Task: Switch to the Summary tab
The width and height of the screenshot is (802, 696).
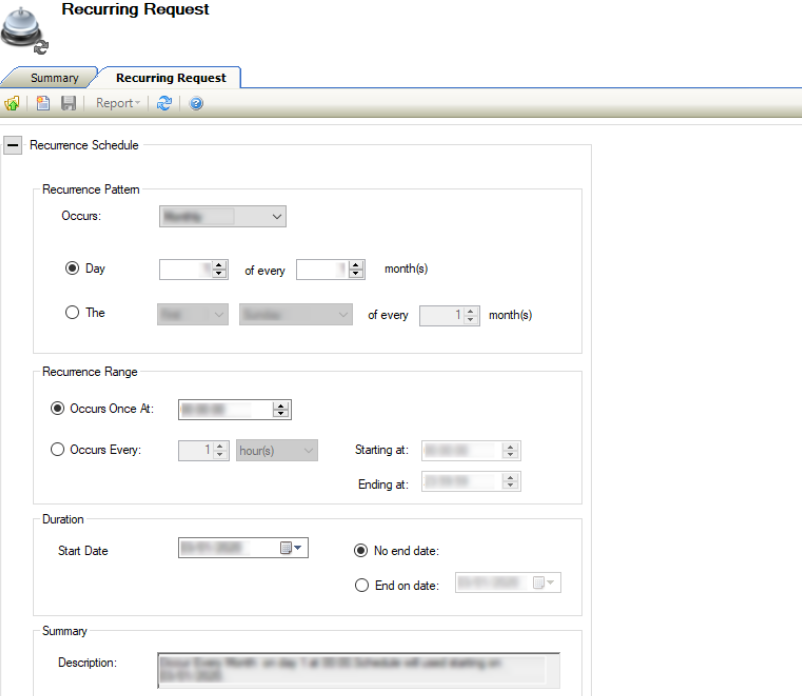Action: point(54,78)
